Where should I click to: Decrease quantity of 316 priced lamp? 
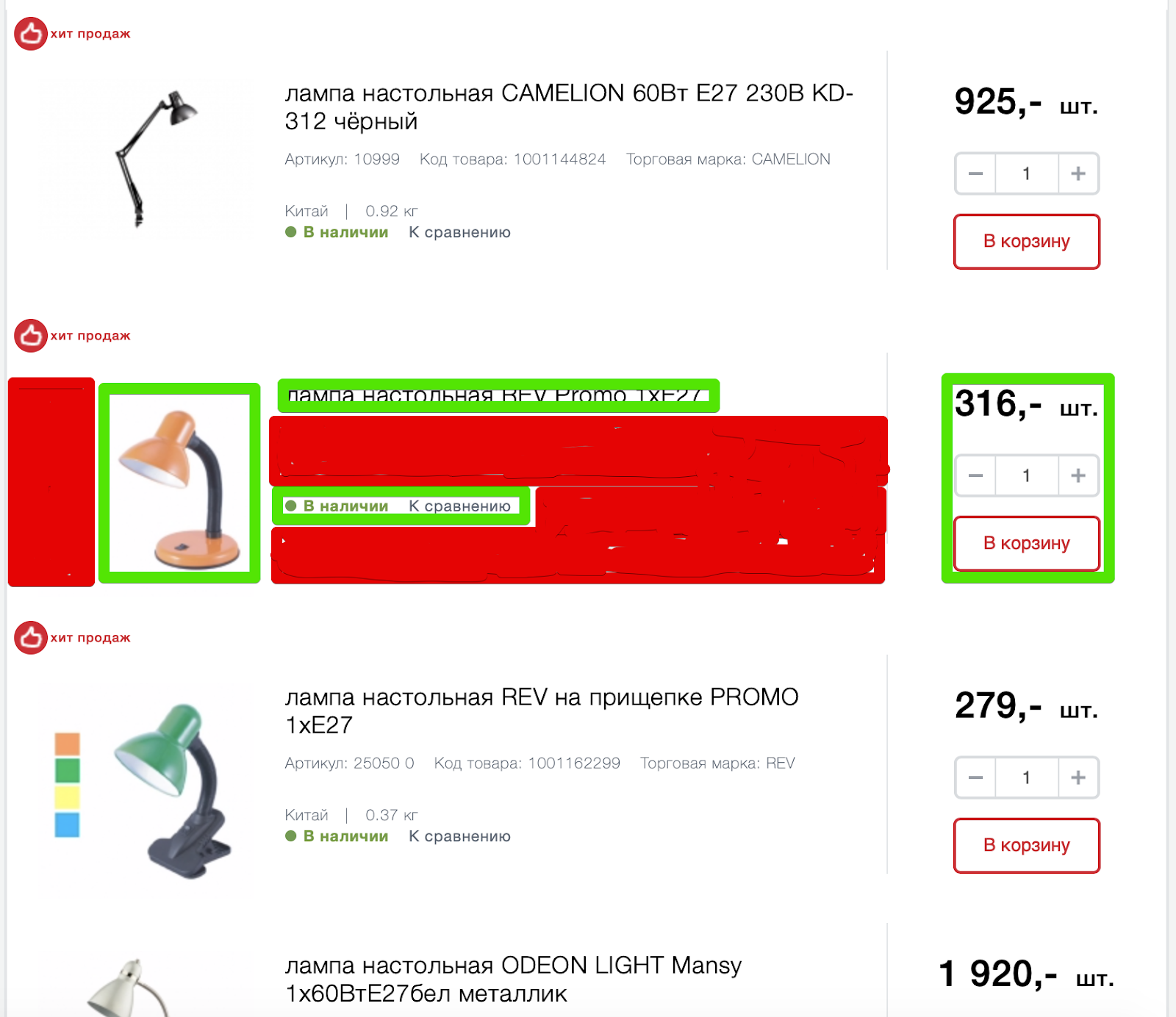[975, 475]
